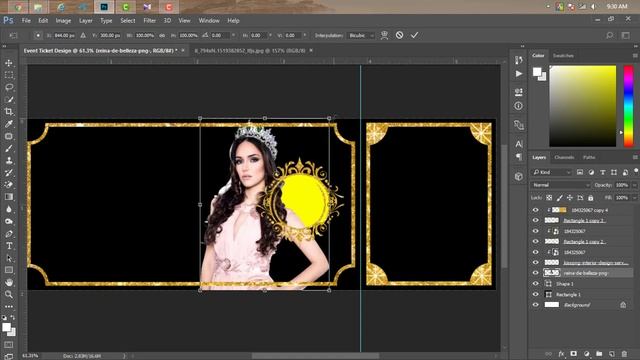Hide the '18432067 copy 4' layer

tap(536, 210)
